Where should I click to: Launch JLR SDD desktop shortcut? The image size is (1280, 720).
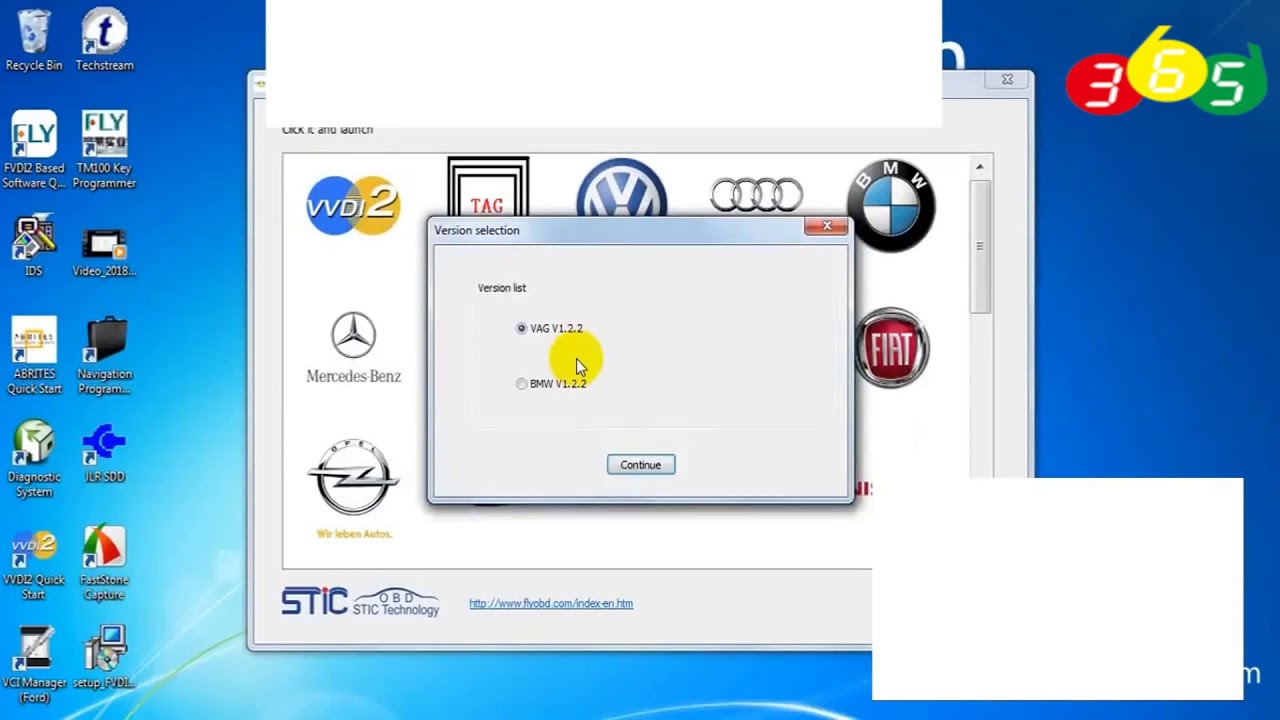(104, 453)
